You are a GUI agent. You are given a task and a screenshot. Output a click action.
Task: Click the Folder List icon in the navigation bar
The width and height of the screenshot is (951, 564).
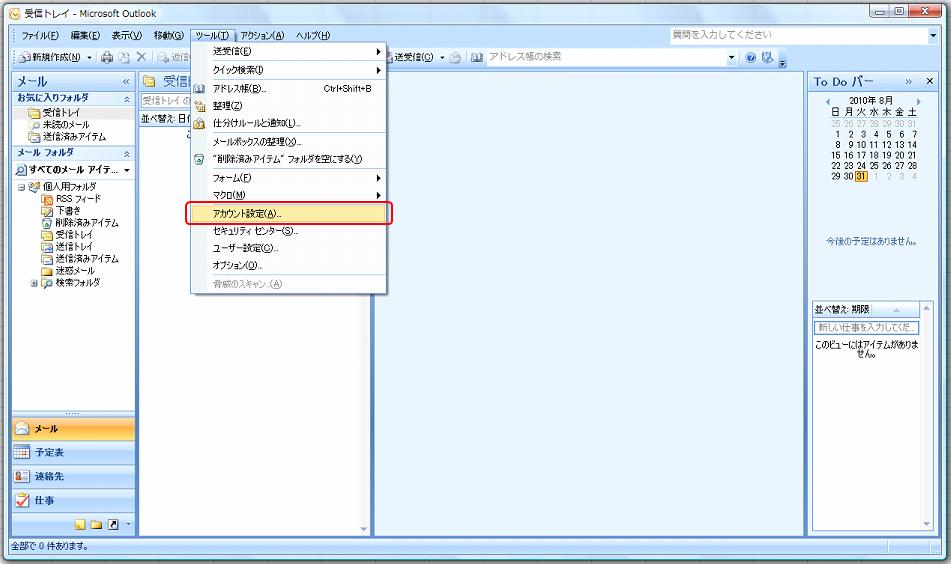[x=96, y=525]
